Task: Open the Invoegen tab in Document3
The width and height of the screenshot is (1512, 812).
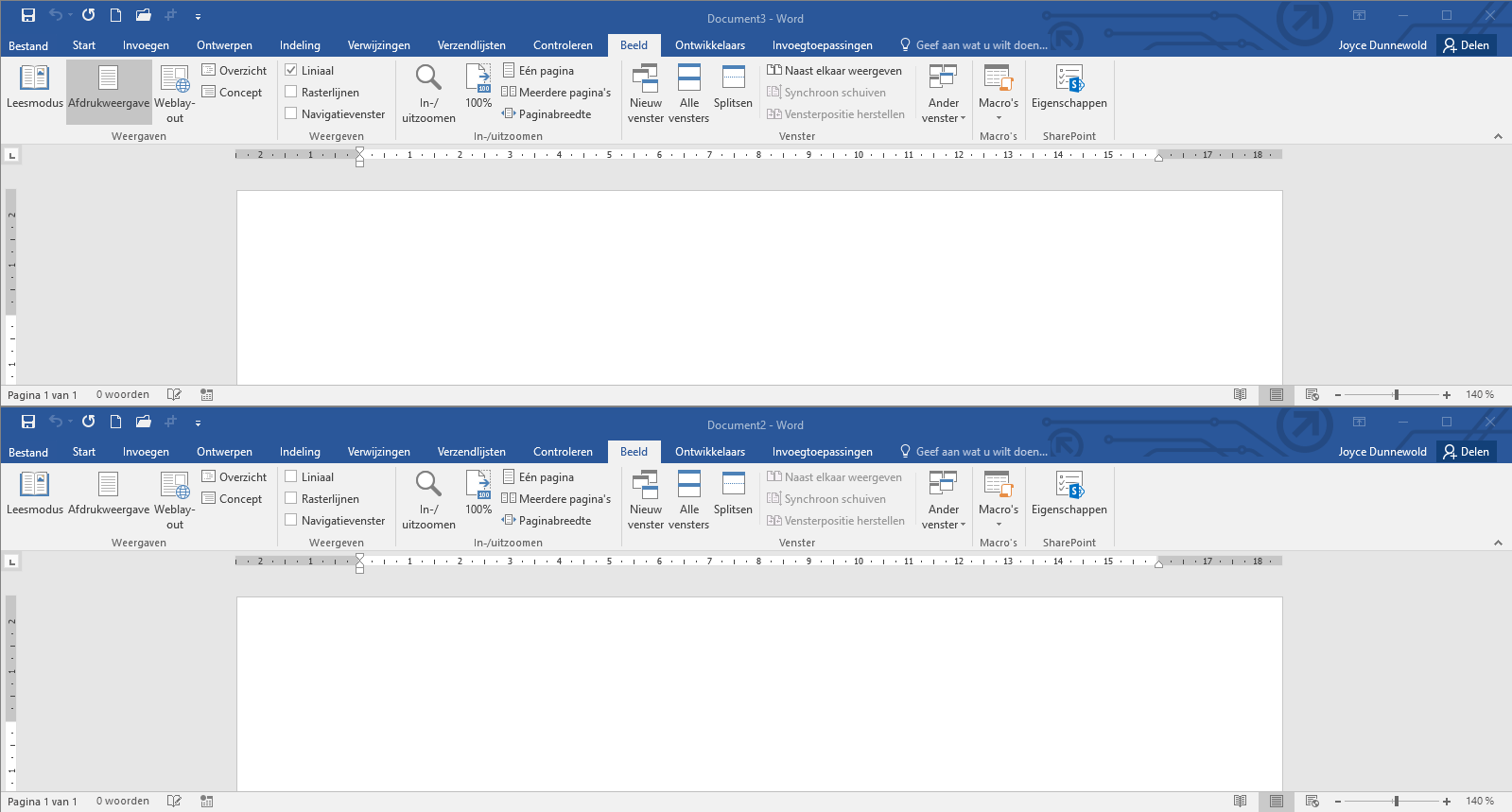Action: point(146,45)
